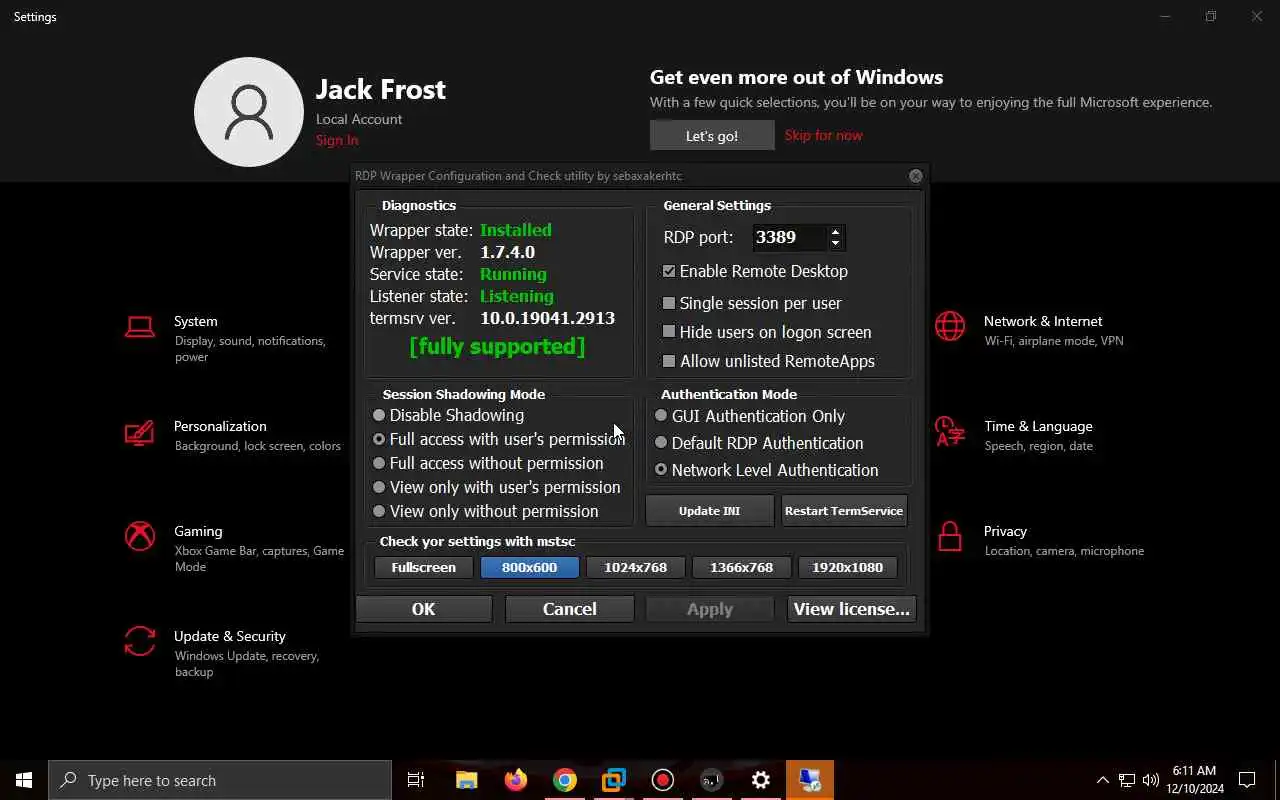Test mstsc at 800x600
Image resolution: width=1280 pixels, height=800 pixels.
[x=530, y=567]
